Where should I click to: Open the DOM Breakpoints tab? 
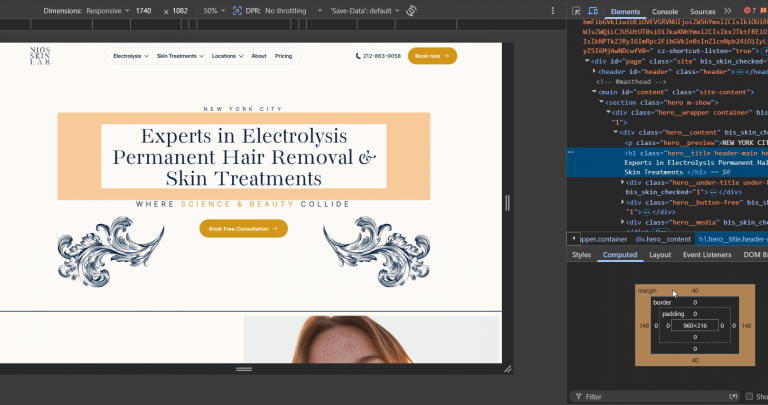click(x=754, y=255)
